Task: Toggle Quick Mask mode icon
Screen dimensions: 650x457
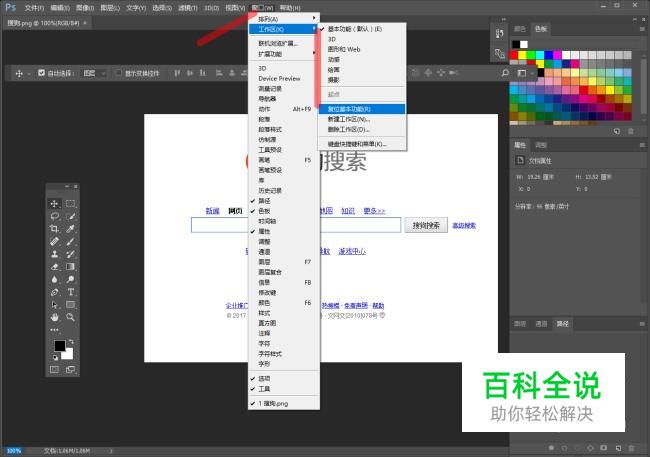Action: [x=54, y=369]
